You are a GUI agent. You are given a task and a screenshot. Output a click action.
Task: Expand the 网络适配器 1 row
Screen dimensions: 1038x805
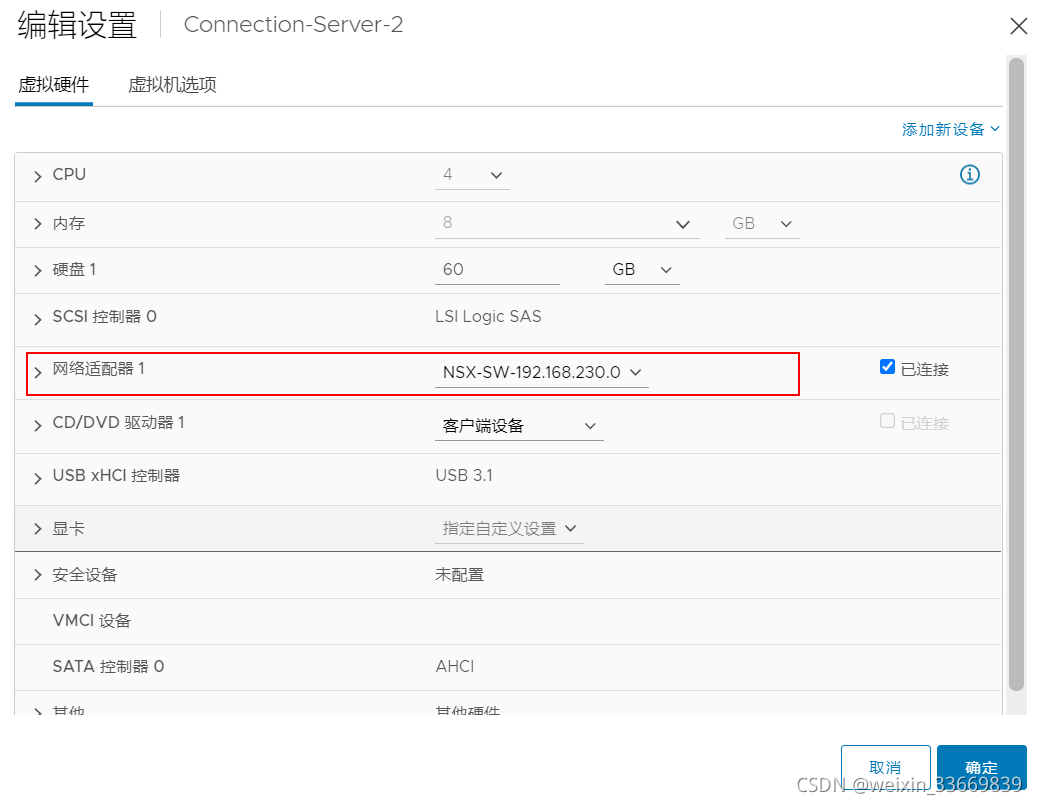(38, 372)
